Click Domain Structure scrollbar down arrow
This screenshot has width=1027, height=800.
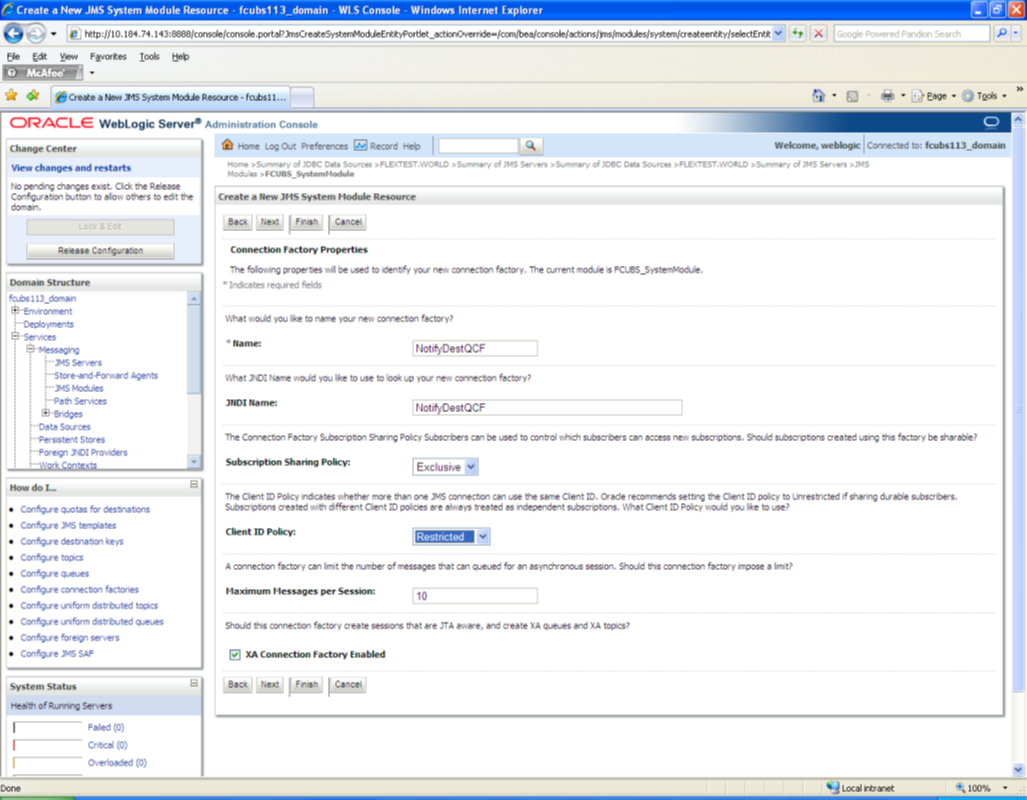tap(194, 462)
